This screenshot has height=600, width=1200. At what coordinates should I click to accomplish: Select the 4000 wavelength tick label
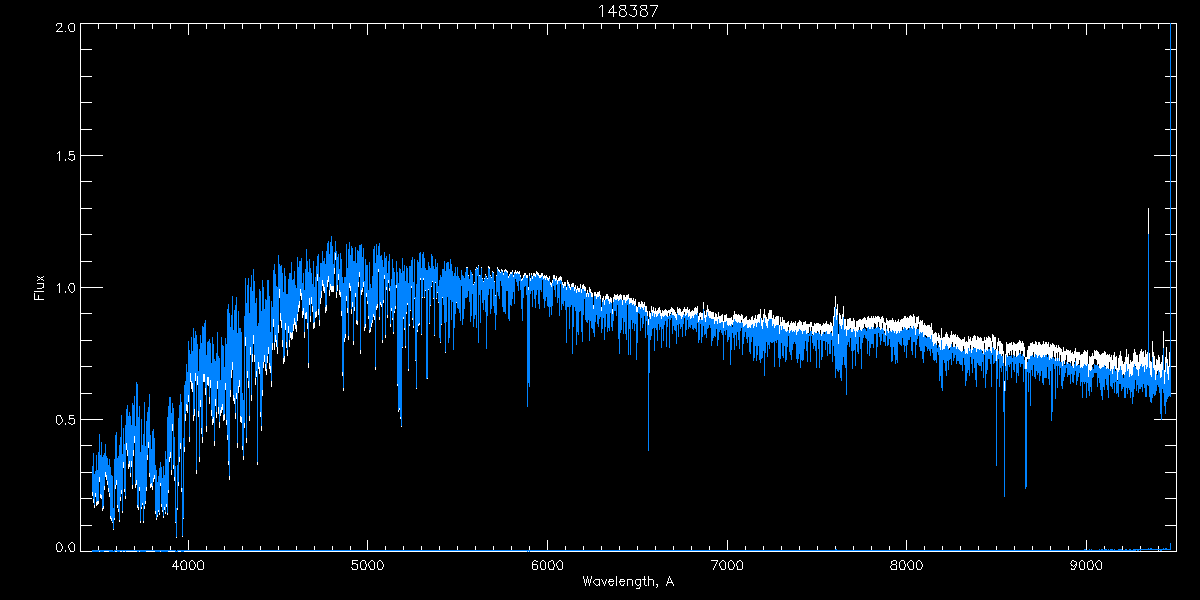coord(188,564)
